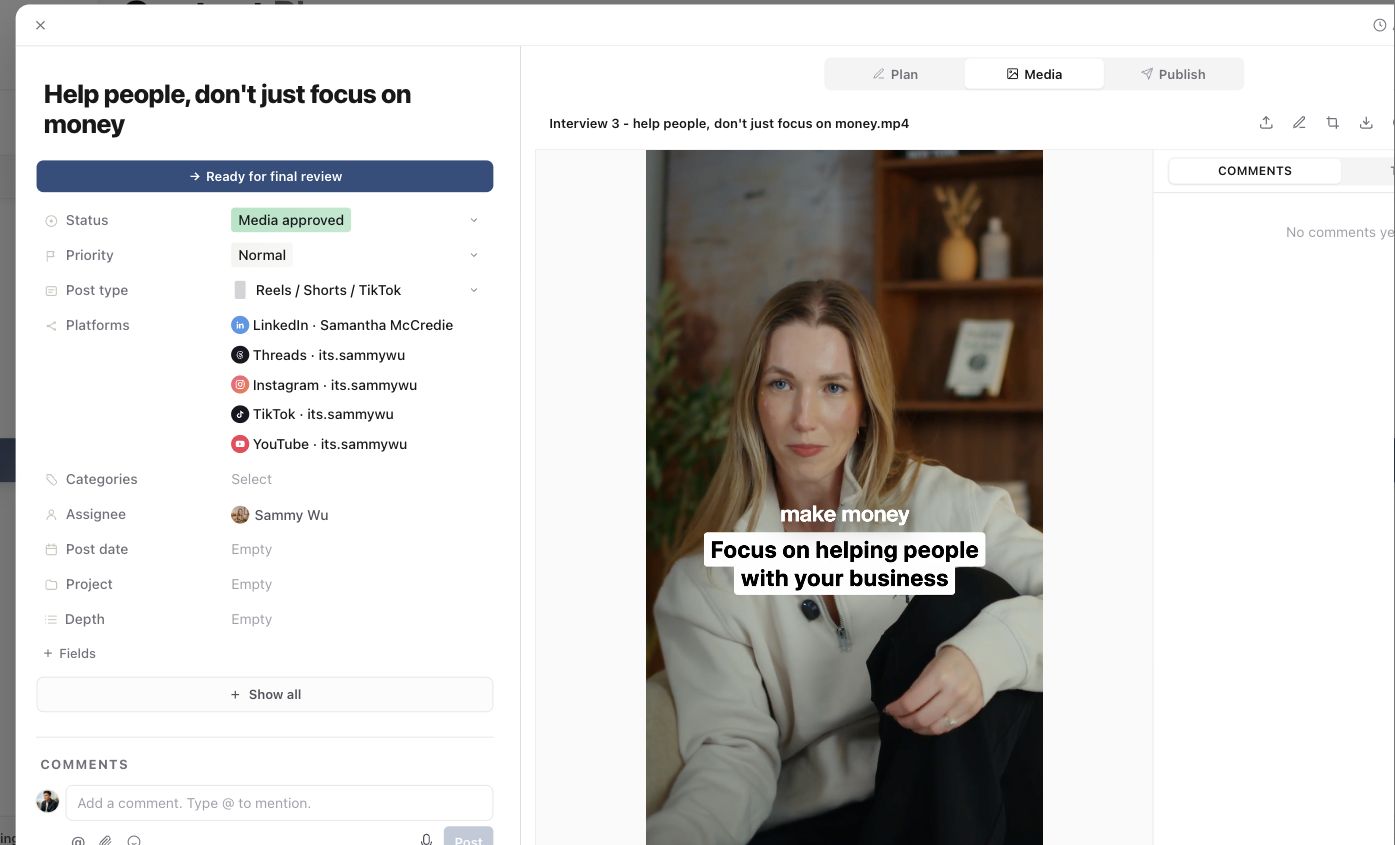The height and width of the screenshot is (845, 1395).
Task: Click the + Fields button
Action: [70, 653]
